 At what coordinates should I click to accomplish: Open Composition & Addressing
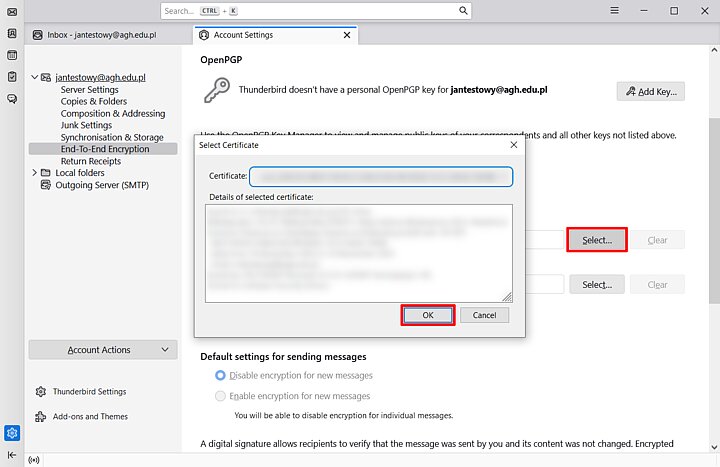tap(113, 113)
